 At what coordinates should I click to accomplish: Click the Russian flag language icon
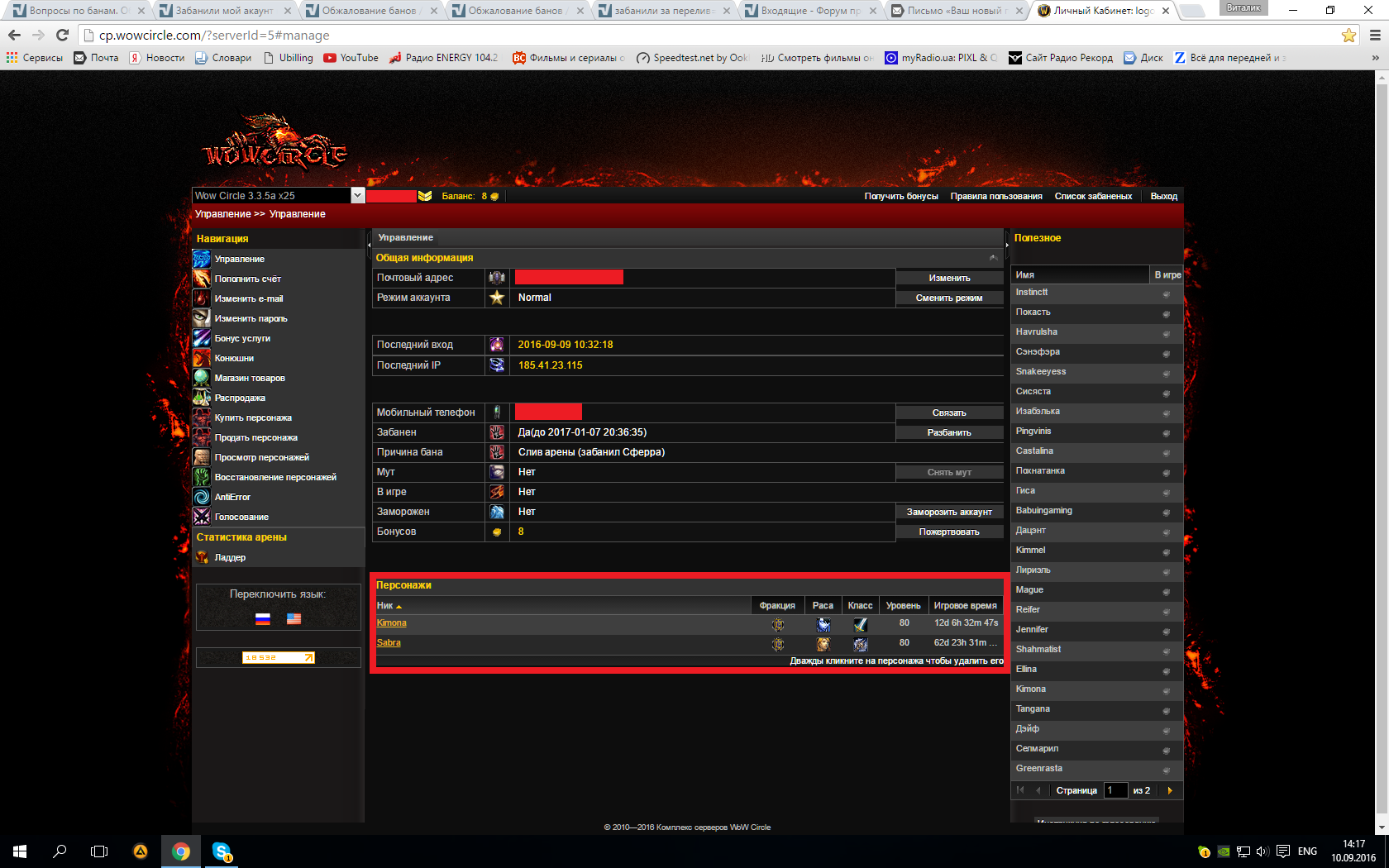coord(263,618)
